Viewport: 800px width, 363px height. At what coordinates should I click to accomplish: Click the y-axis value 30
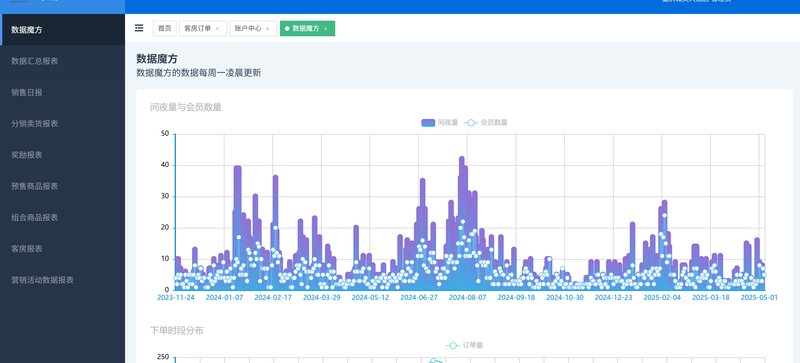[165, 197]
